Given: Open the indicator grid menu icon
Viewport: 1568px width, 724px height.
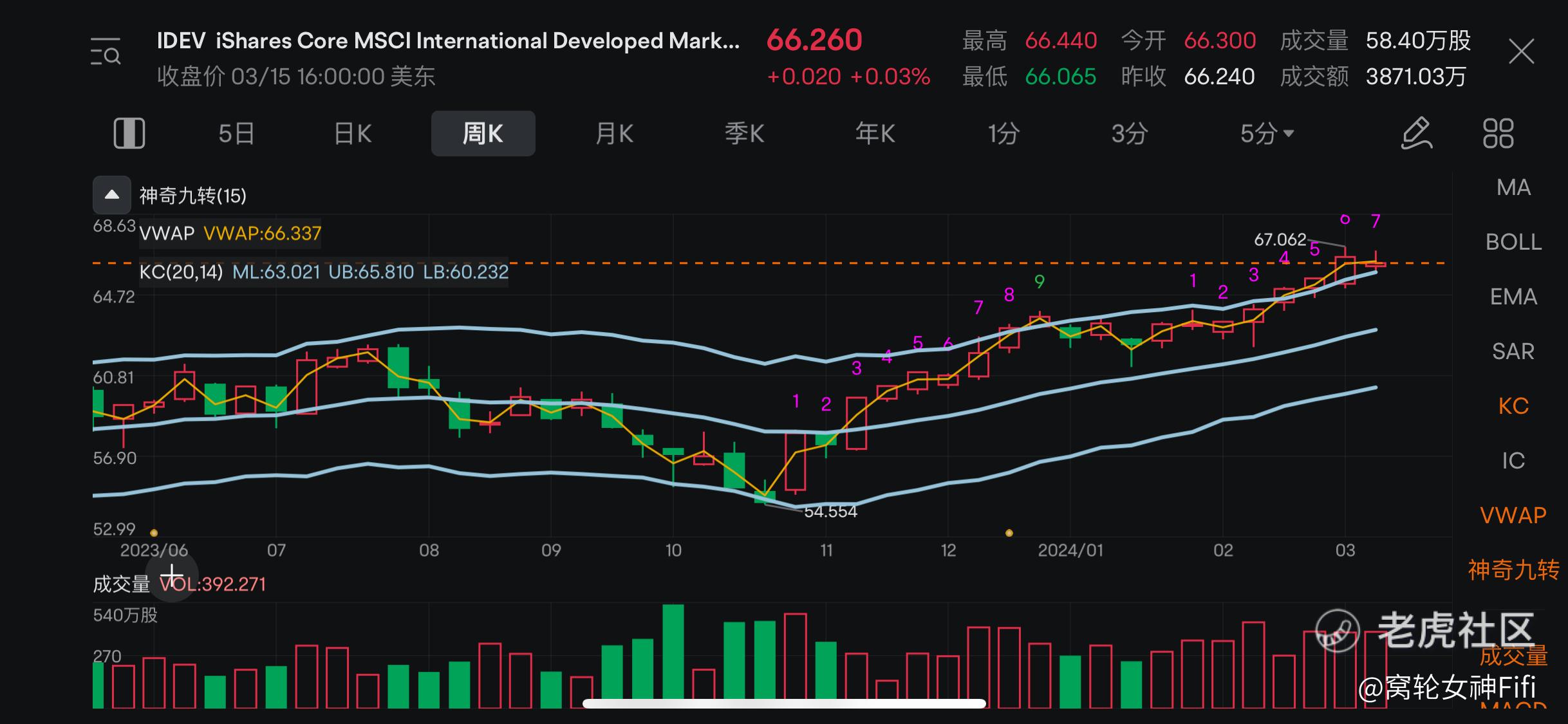Looking at the screenshot, I should click(x=1500, y=133).
